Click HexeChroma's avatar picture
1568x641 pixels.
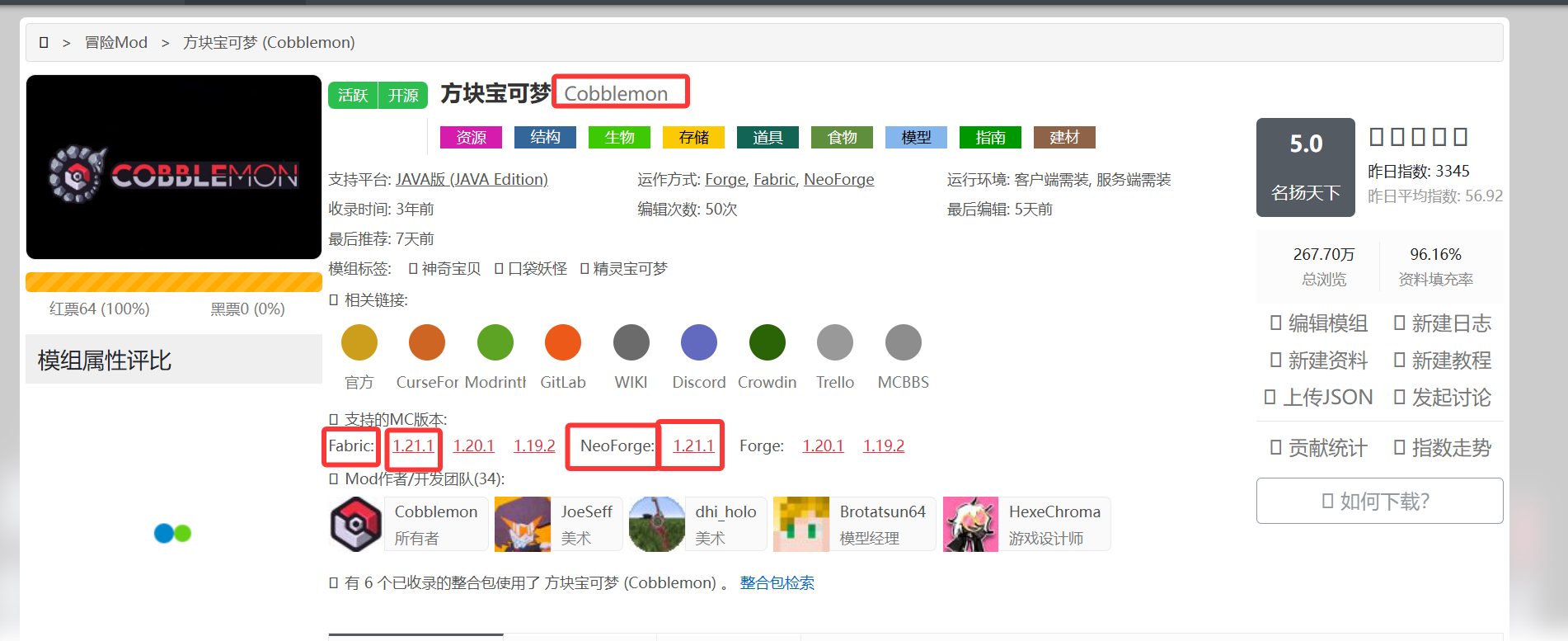coord(970,524)
